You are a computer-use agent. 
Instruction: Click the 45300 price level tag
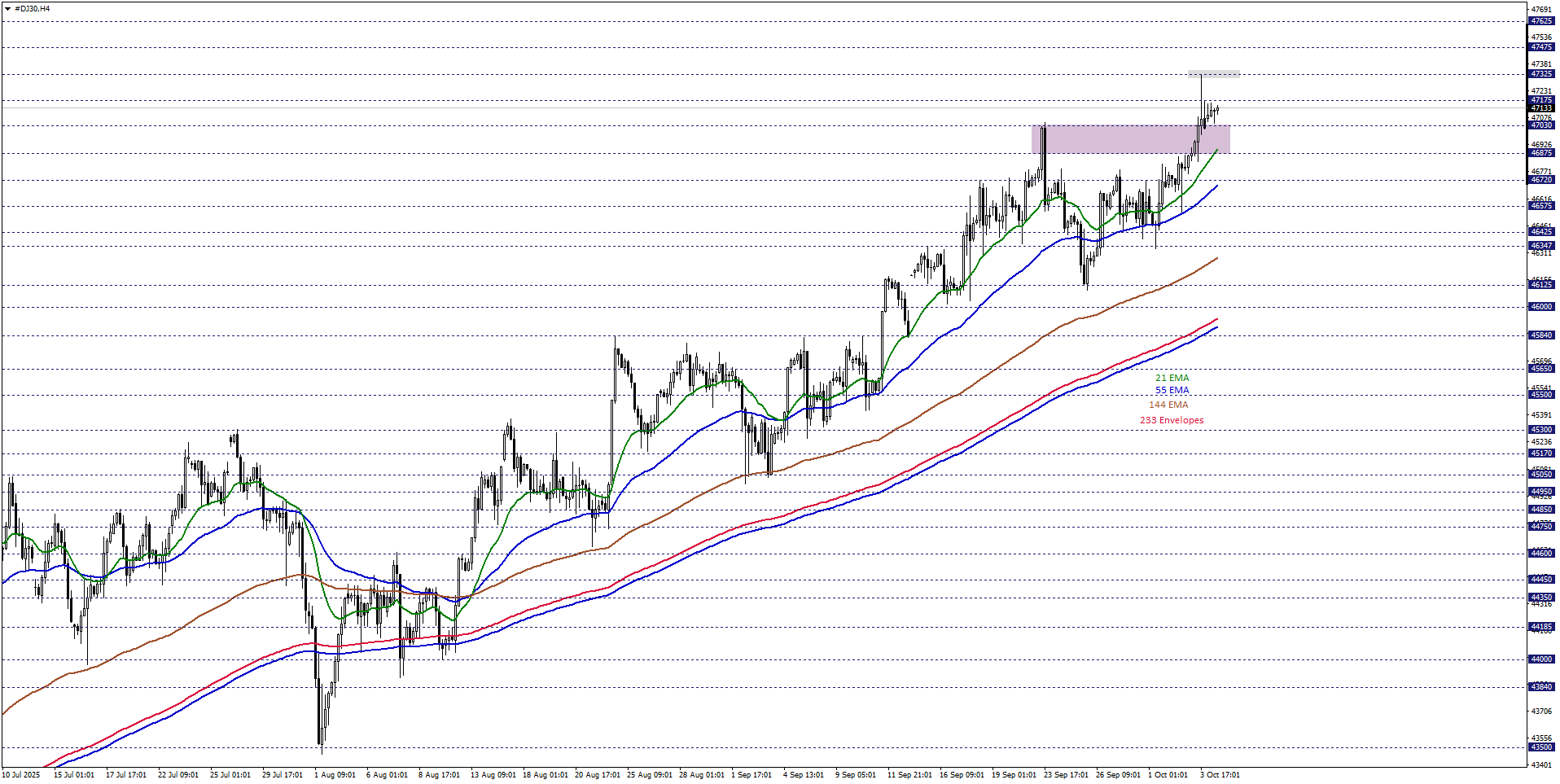(x=1541, y=430)
